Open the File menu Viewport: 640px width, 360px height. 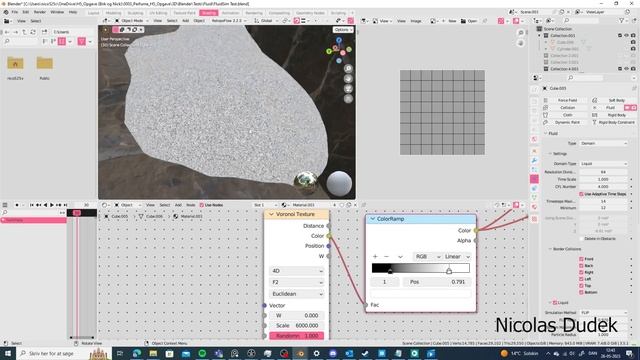(x=15, y=12)
